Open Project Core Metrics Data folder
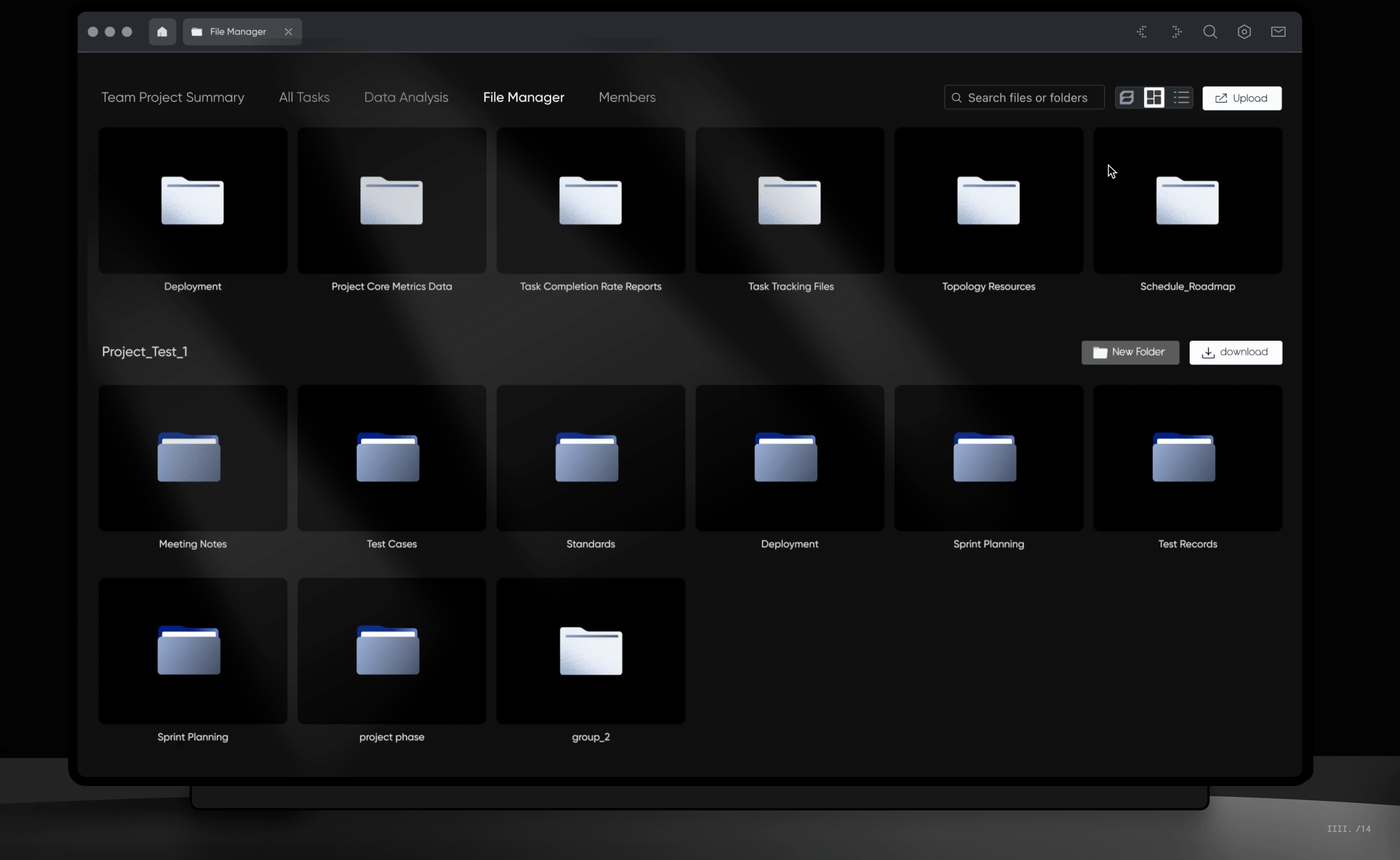The image size is (1400, 860). click(x=392, y=201)
